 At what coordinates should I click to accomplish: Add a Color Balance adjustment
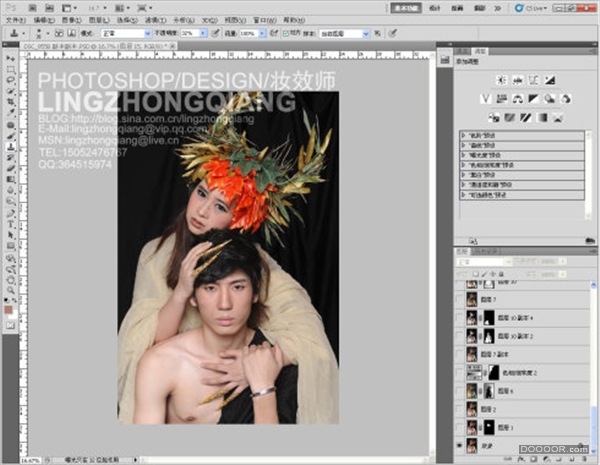point(517,99)
